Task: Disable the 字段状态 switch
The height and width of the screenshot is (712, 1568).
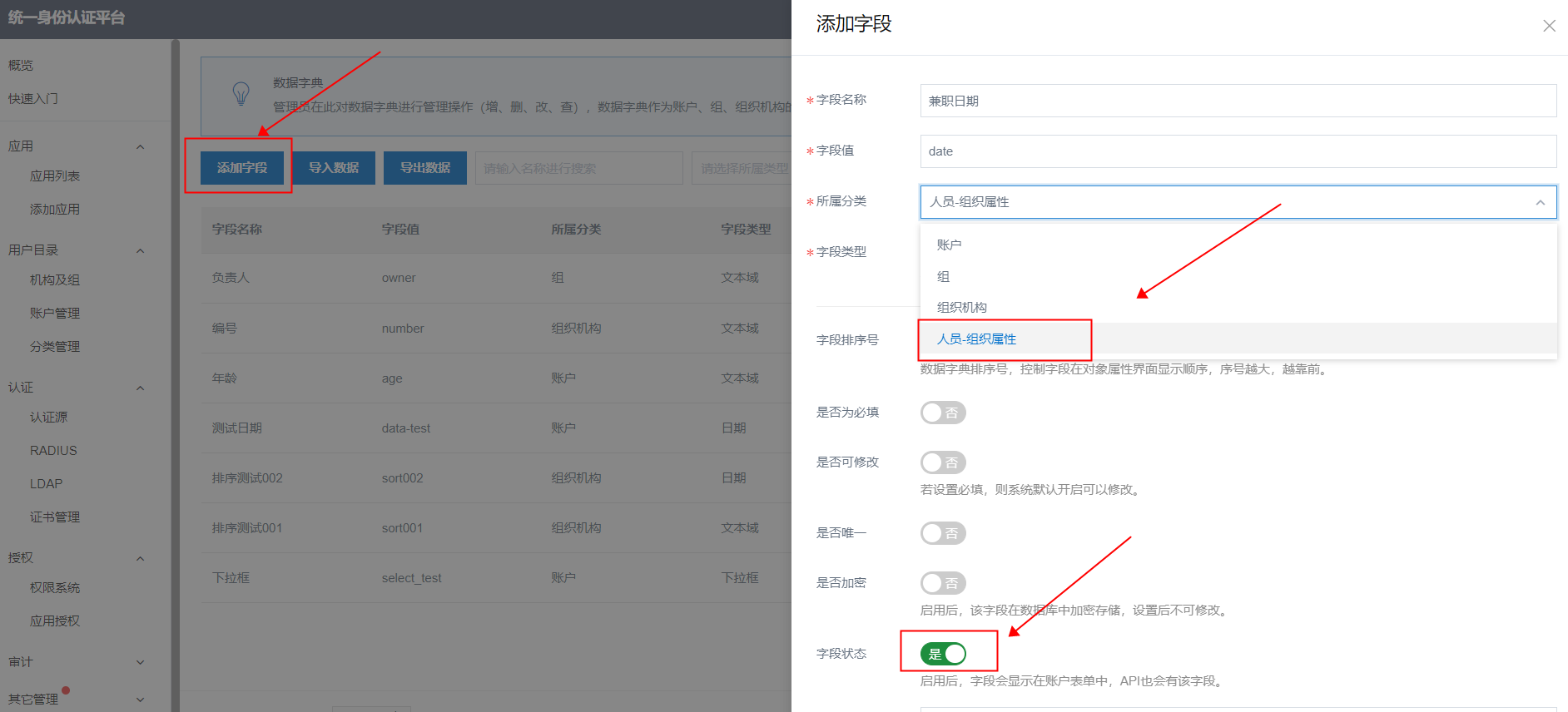Action: pyautogui.click(x=942, y=654)
